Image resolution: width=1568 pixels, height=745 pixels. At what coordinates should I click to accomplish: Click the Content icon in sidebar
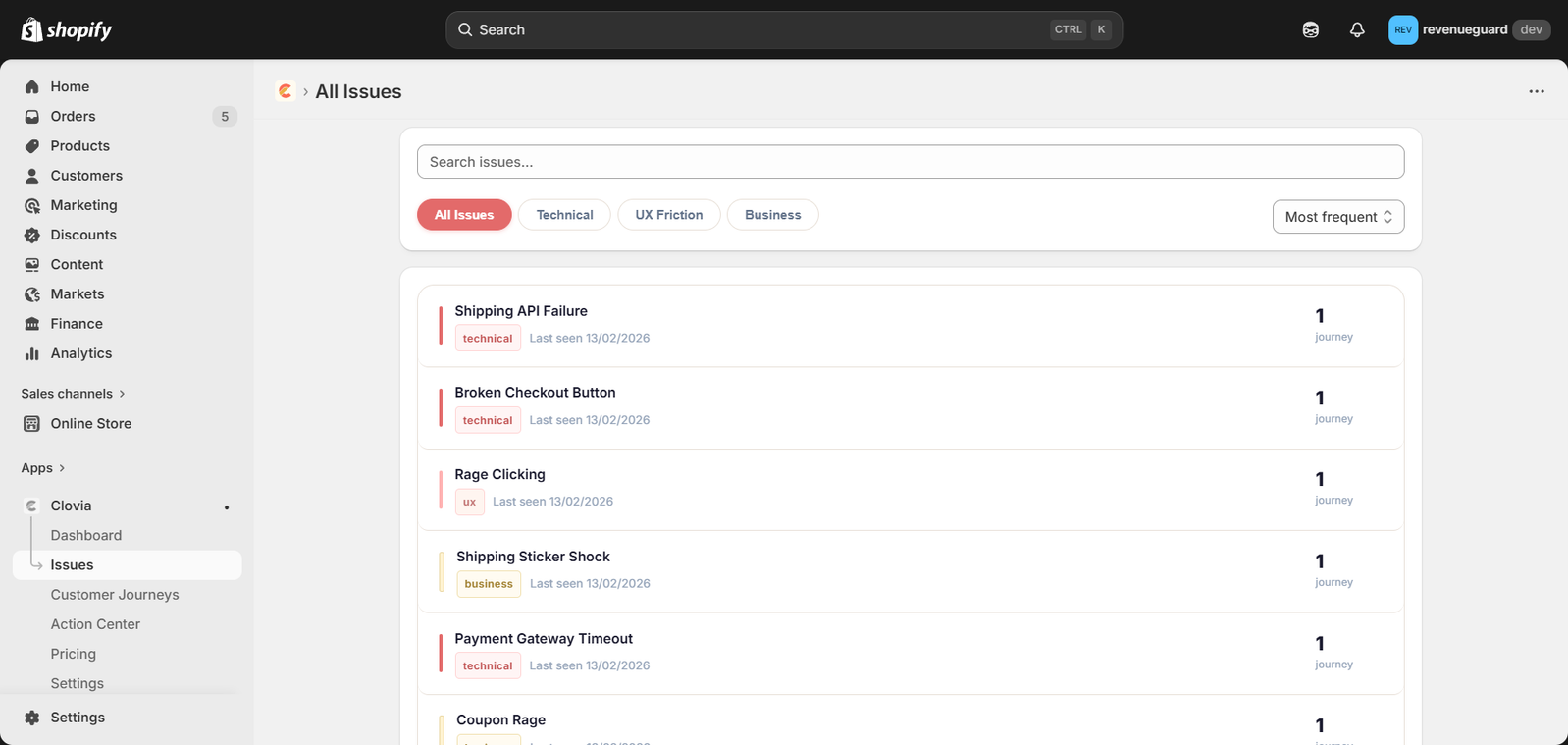click(32, 264)
